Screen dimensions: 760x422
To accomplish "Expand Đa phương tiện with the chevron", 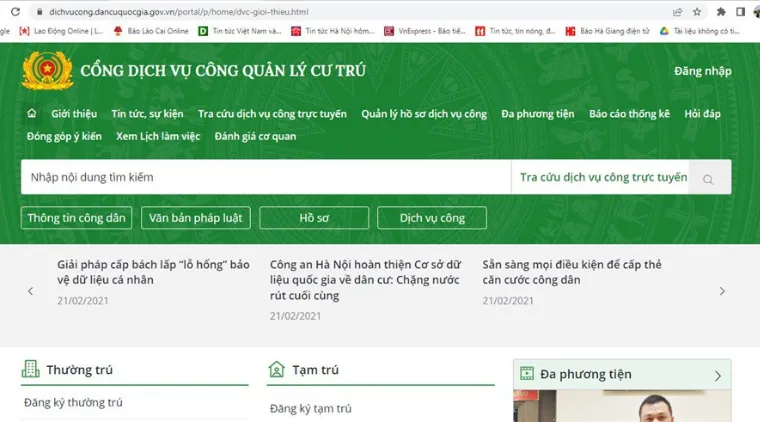I will pos(718,376).
